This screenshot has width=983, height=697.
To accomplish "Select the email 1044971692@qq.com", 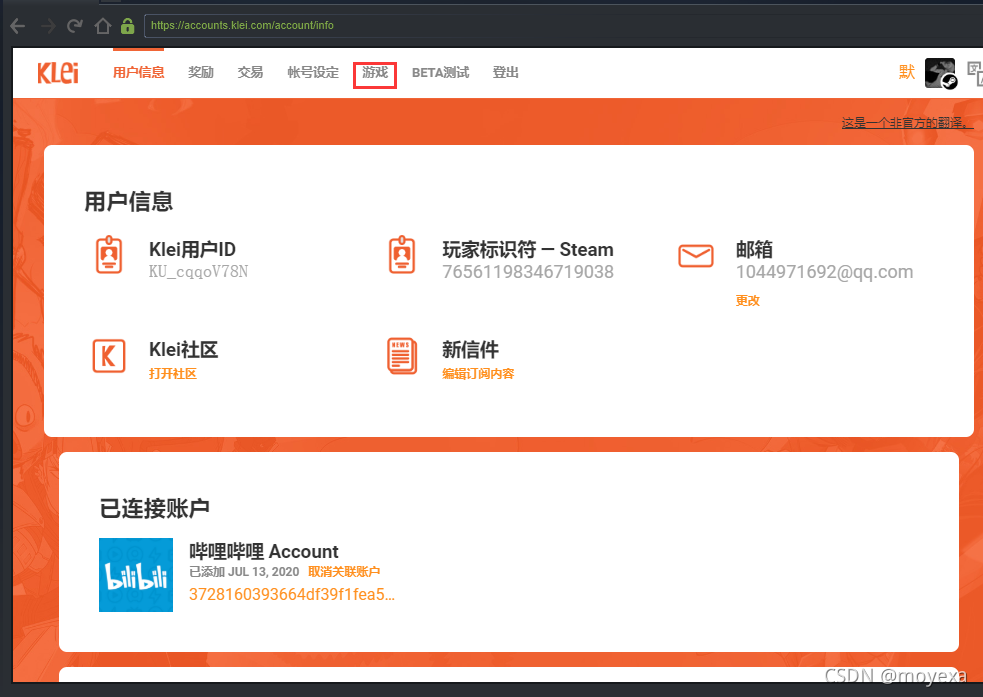I will pos(824,272).
